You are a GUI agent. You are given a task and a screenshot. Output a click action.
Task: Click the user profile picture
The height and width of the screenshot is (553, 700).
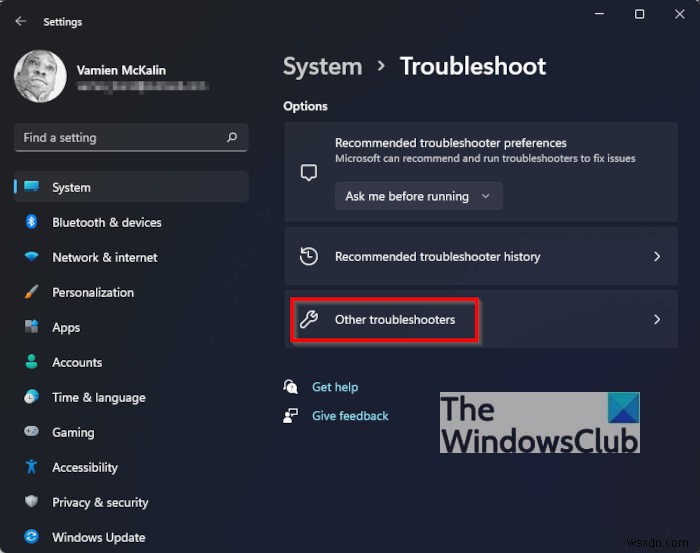tap(39, 77)
